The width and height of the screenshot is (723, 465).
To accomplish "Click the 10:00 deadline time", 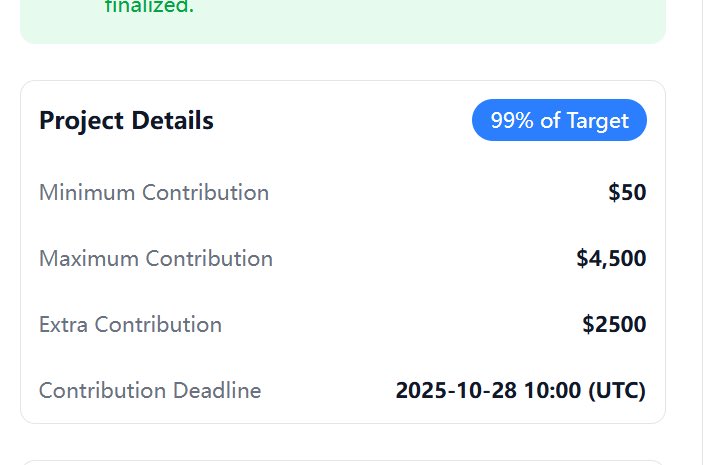I will point(554,390).
